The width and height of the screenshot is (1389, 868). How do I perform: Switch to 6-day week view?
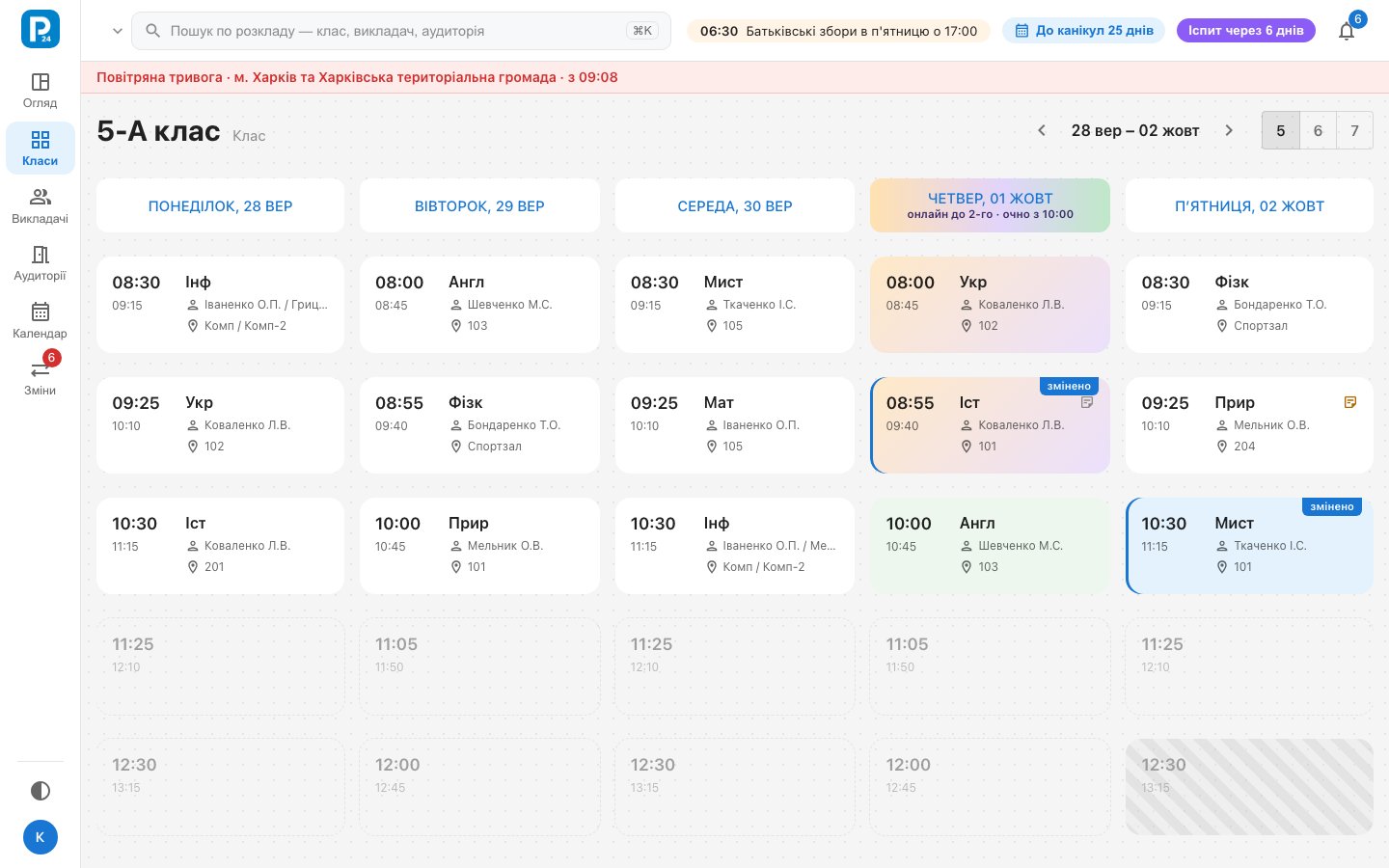tap(1318, 130)
